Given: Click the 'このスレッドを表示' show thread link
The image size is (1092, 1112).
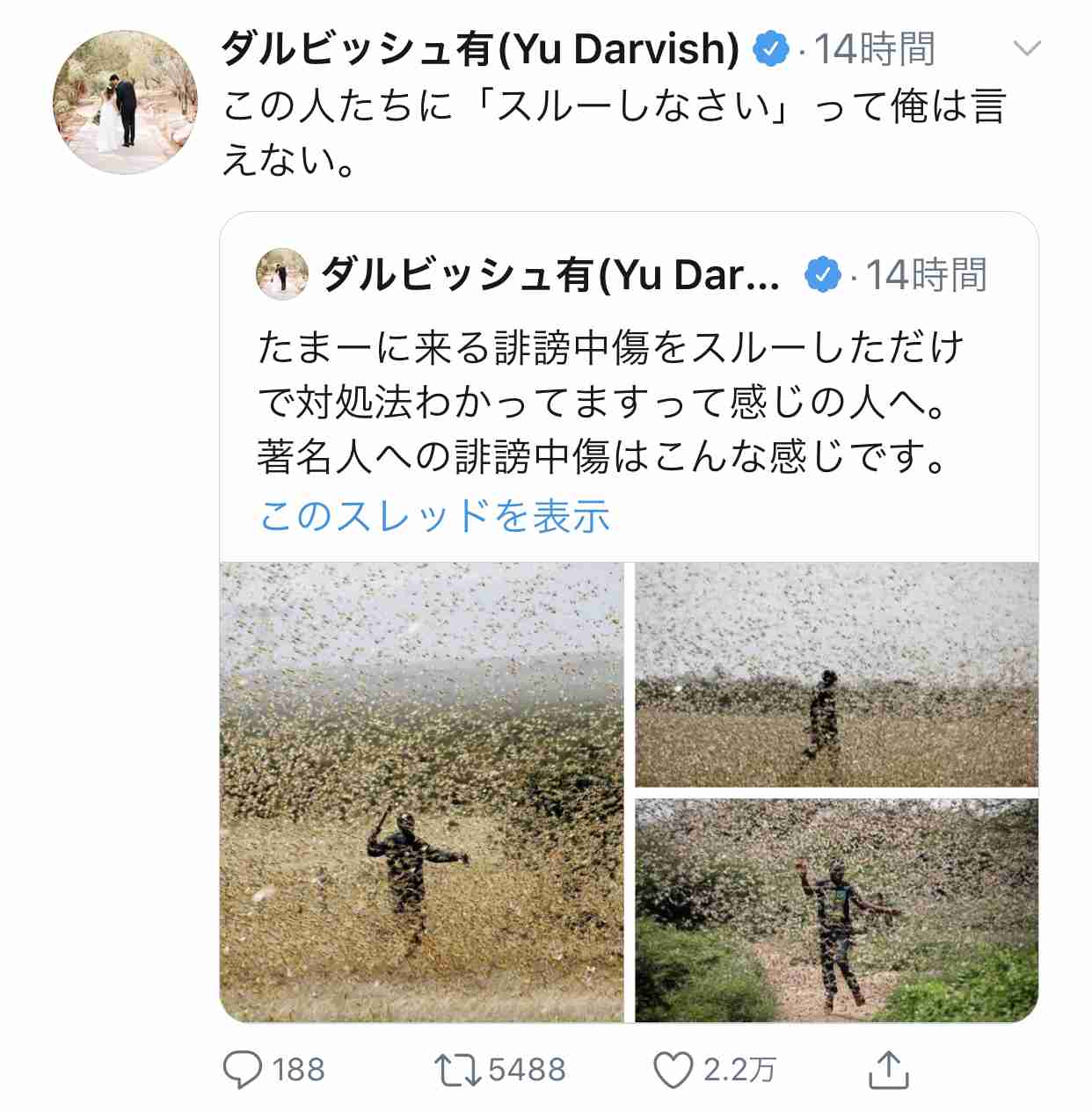Looking at the screenshot, I should tap(434, 515).
